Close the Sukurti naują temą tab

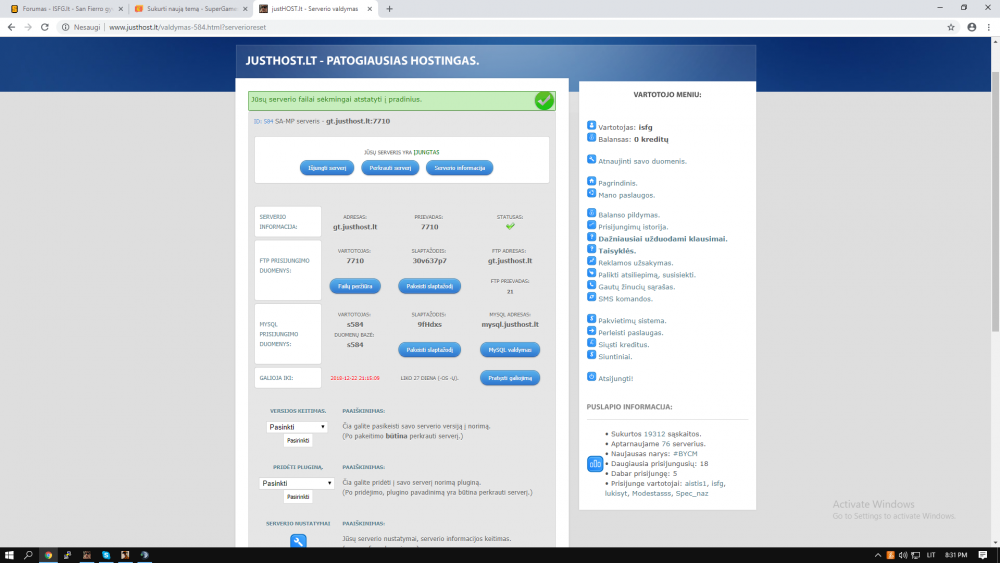point(245,9)
